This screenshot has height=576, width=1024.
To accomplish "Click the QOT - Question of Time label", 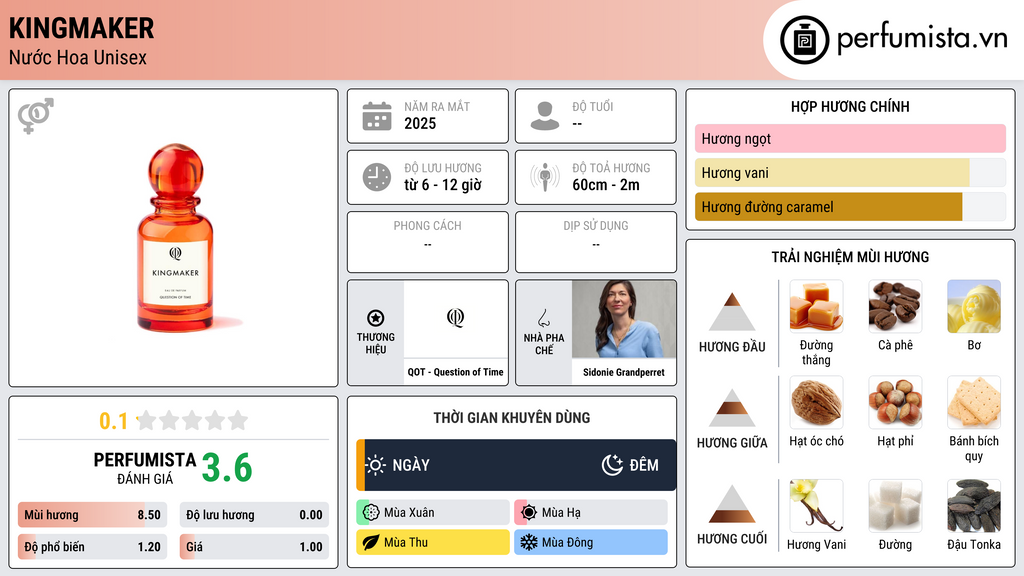I will [455, 372].
